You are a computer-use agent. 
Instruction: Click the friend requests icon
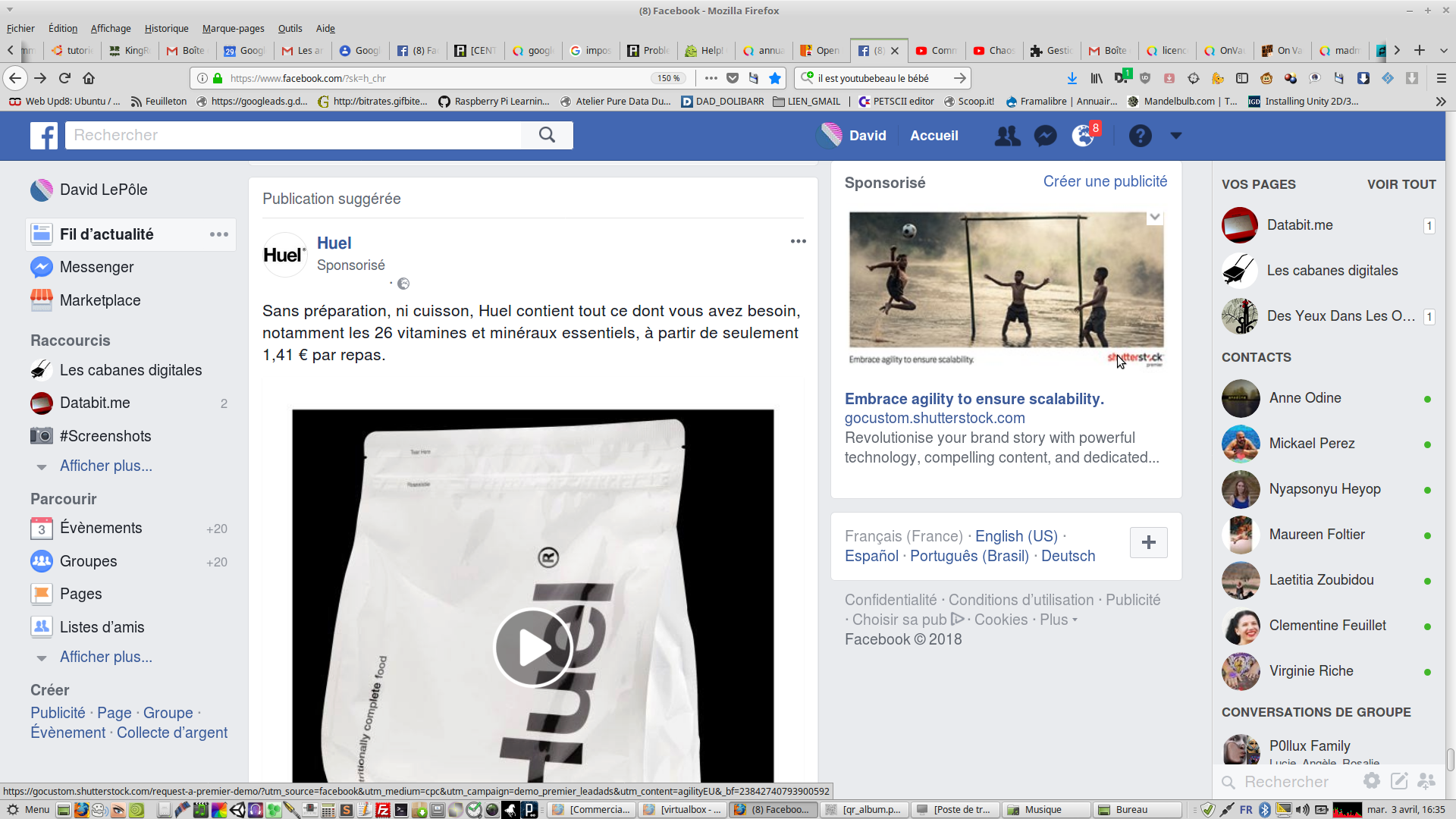(1007, 136)
